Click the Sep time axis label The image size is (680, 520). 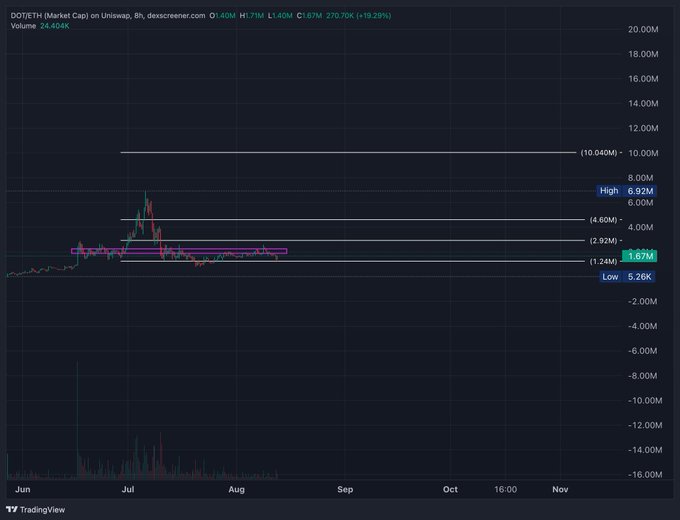click(x=345, y=489)
